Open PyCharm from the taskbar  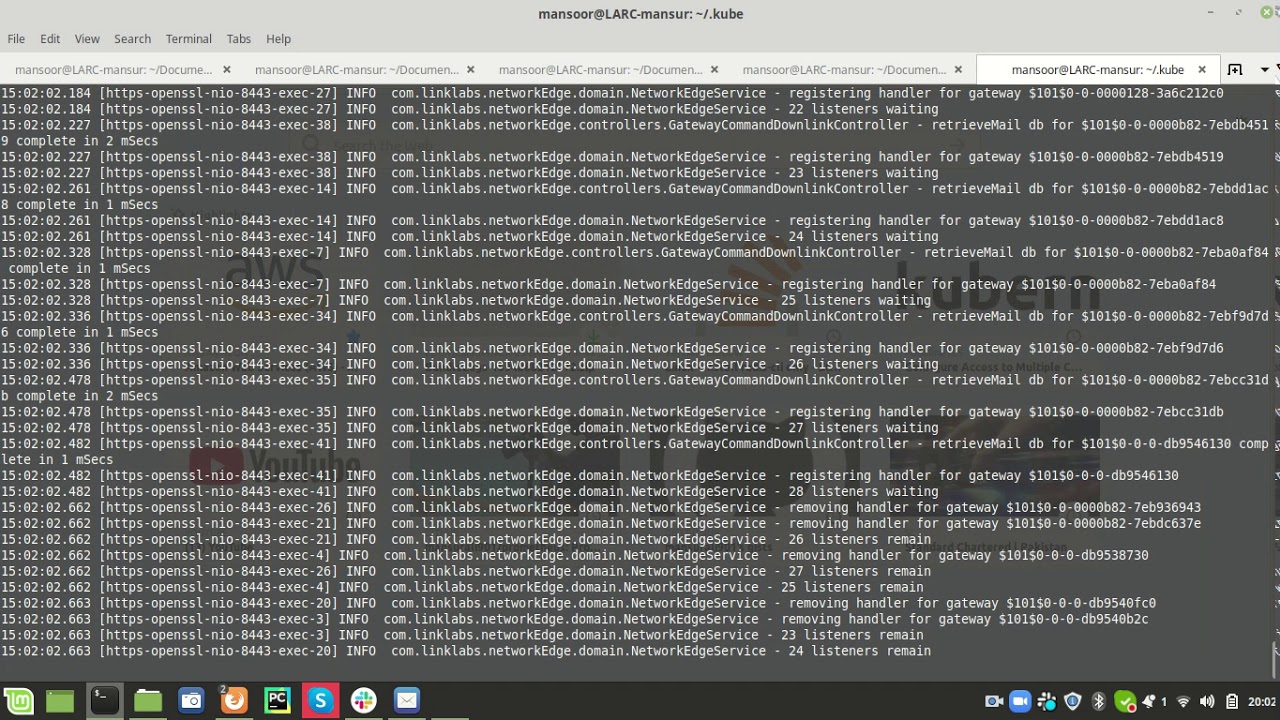click(x=277, y=701)
